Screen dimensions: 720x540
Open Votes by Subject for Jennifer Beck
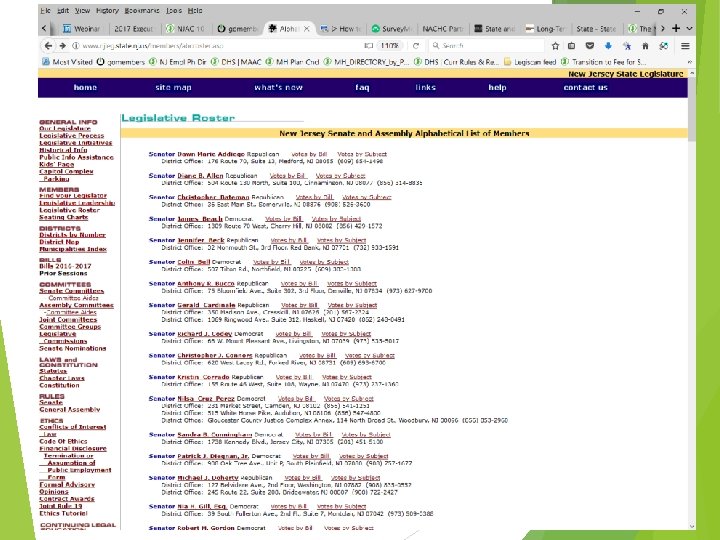pyautogui.click(x=342, y=240)
